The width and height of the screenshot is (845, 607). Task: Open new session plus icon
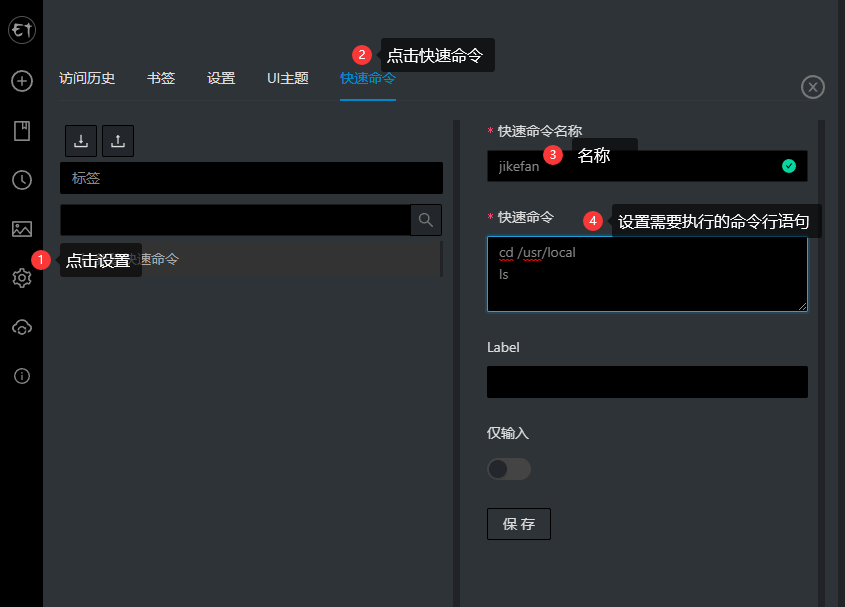[22, 81]
